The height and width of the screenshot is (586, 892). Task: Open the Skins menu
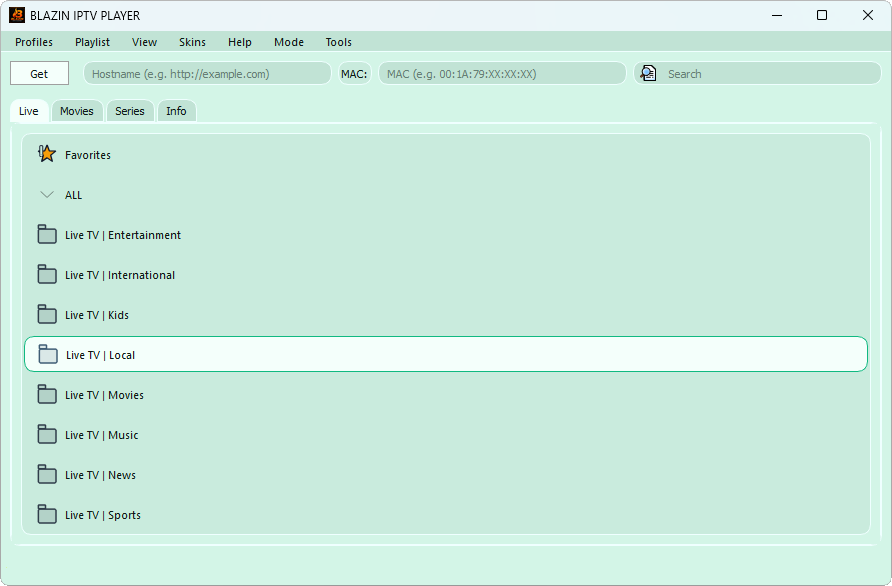[192, 42]
